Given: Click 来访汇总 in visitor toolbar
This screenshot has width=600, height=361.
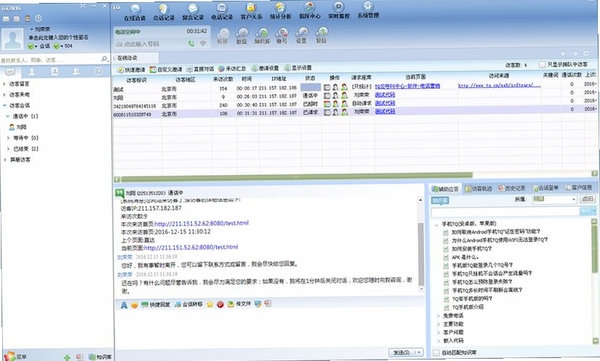Looking at the screenshot, I should 232,69.
